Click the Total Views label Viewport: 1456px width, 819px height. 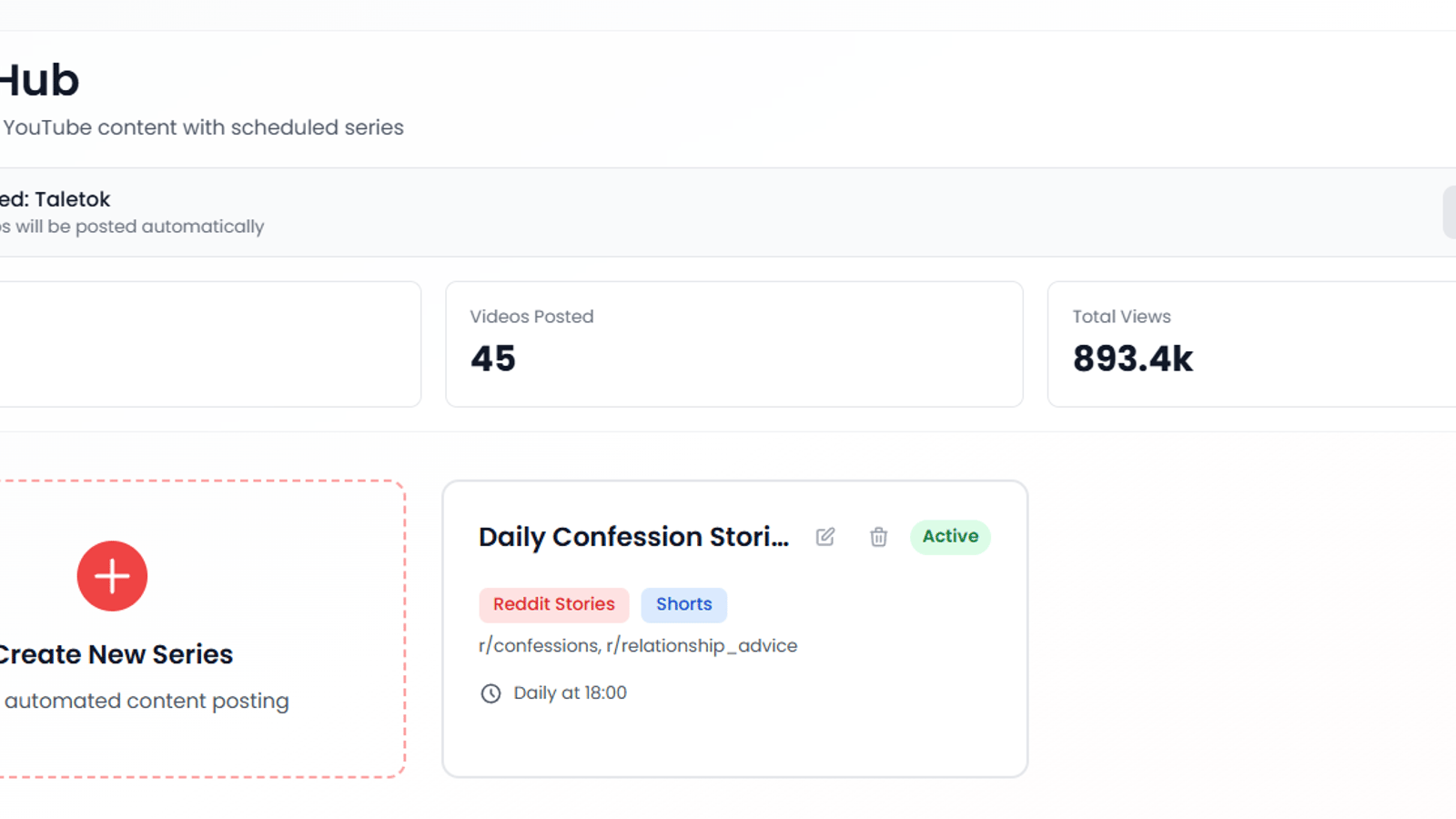click(x=1121, y=317)
